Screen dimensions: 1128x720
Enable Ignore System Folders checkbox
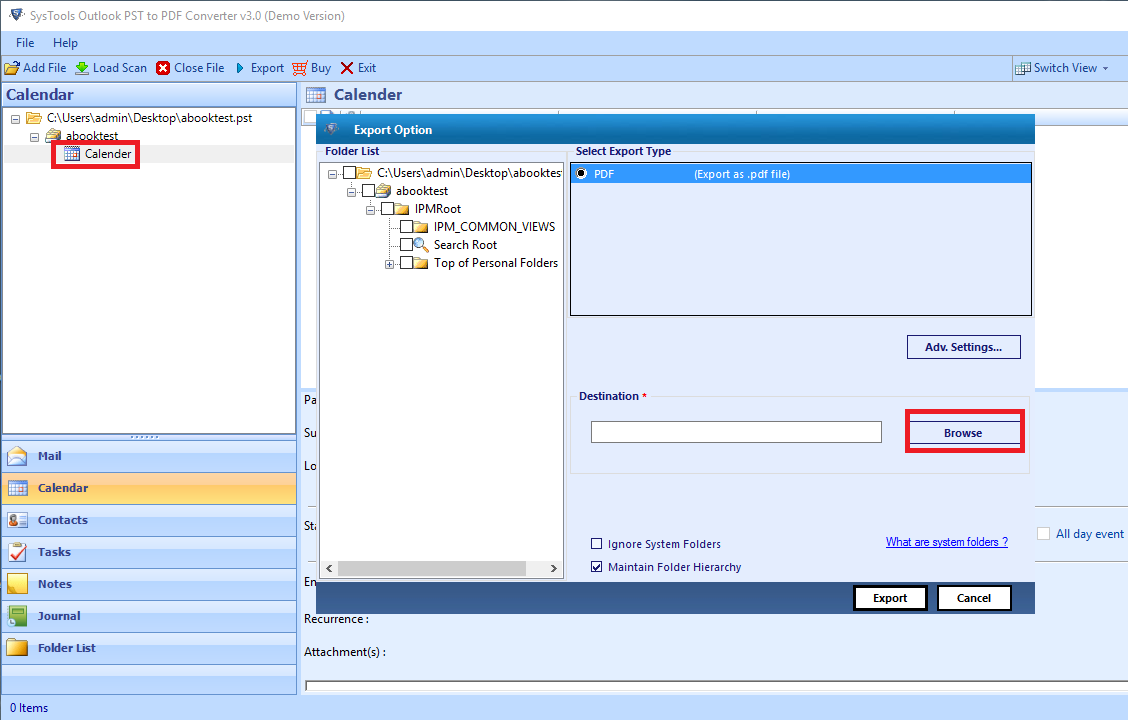coord(596,544)
